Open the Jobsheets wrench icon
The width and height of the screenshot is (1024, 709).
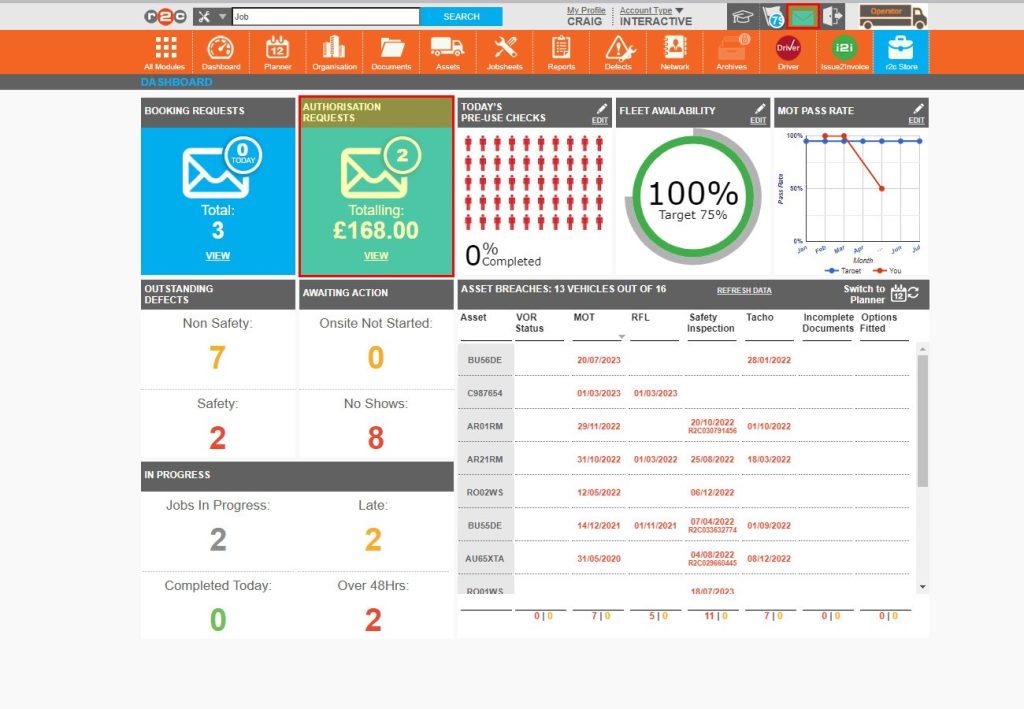pos(504,48)
